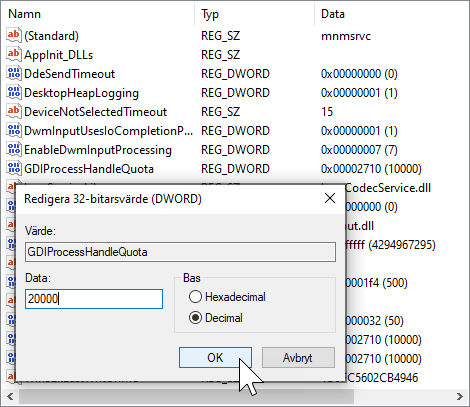470x407 pixels.
Task: Click into the Data value field
Action: tap(94, 299)
